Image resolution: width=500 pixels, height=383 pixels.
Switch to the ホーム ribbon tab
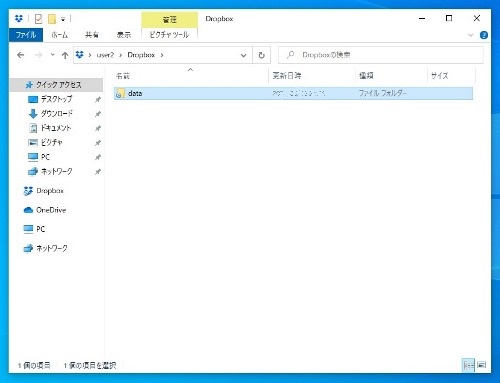59,35
